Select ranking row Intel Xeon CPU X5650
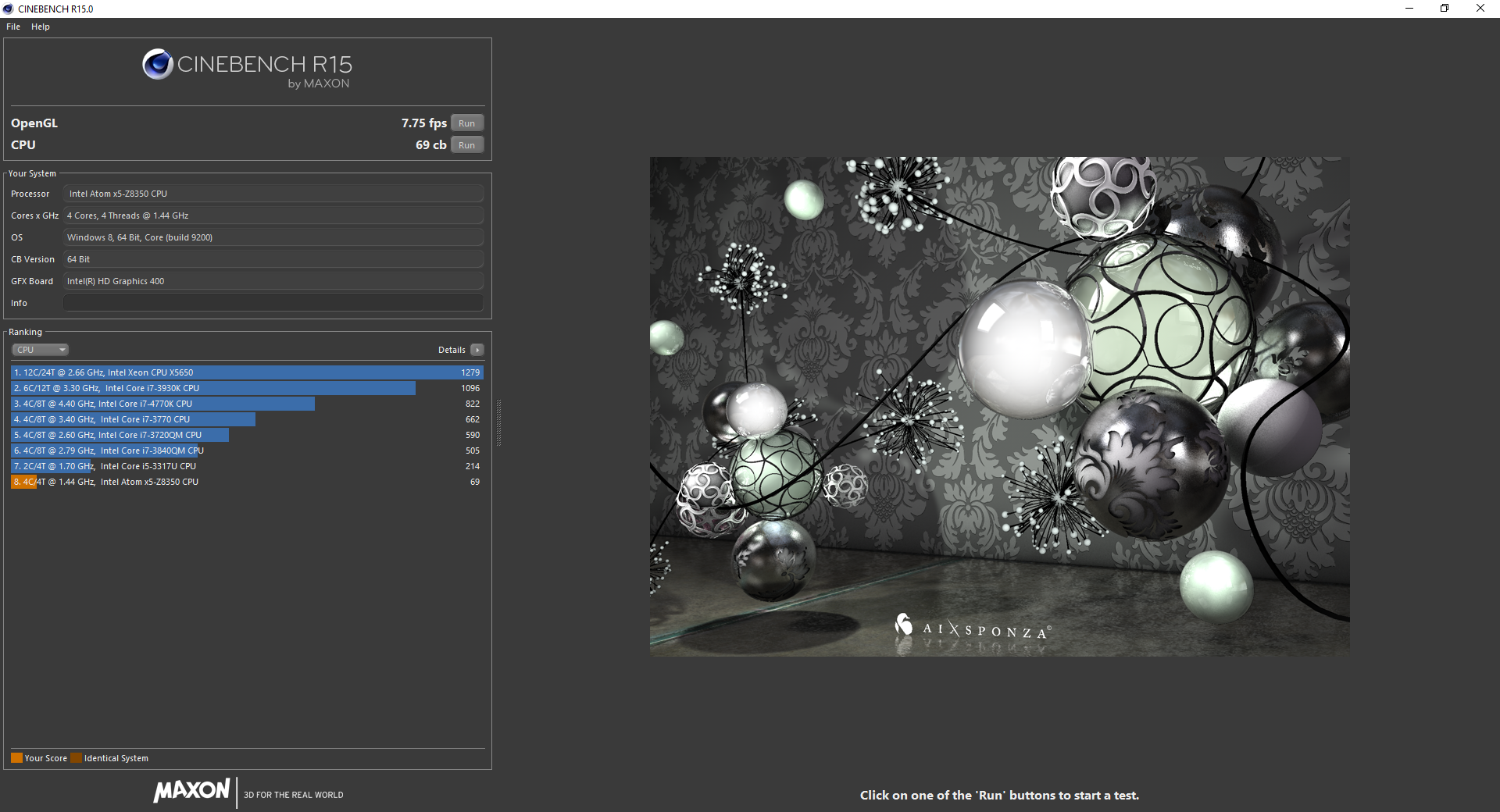 [x=247, y=372]
